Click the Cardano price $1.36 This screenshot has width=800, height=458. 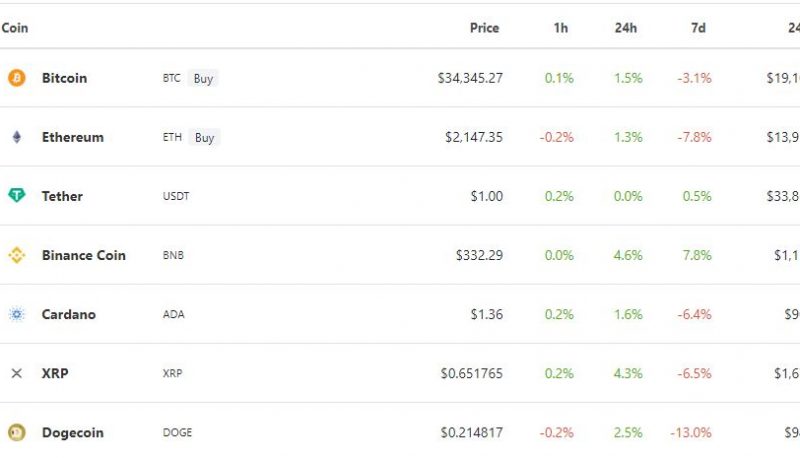click(487, 314)
